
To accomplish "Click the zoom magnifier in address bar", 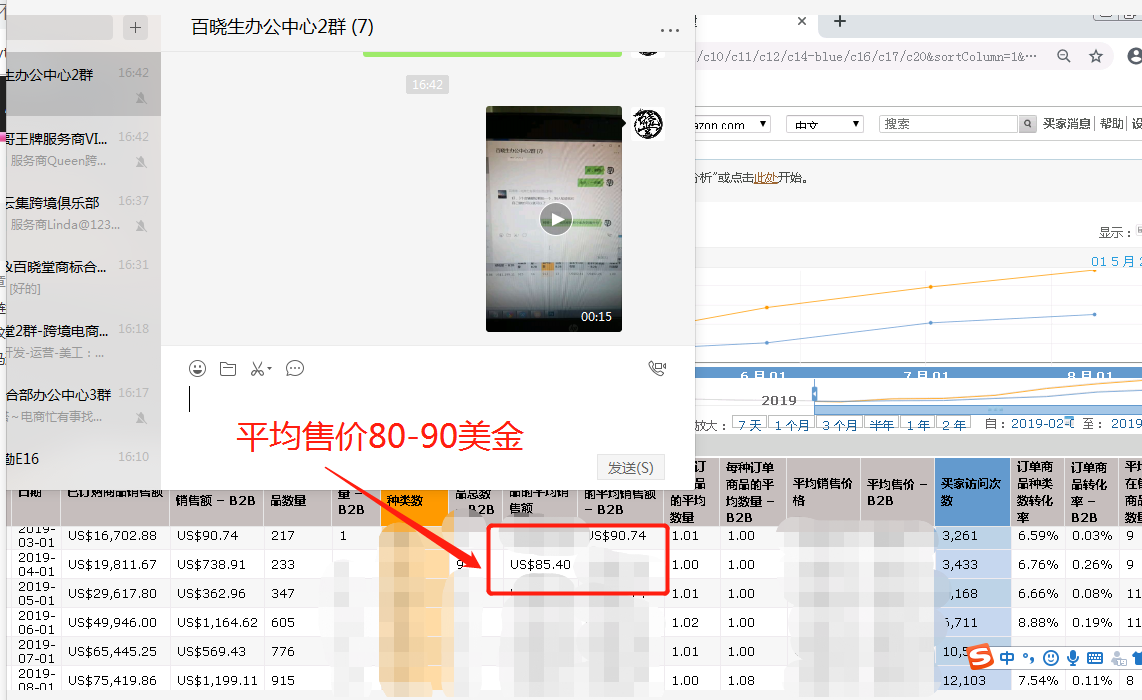I will coord(1064,56).
